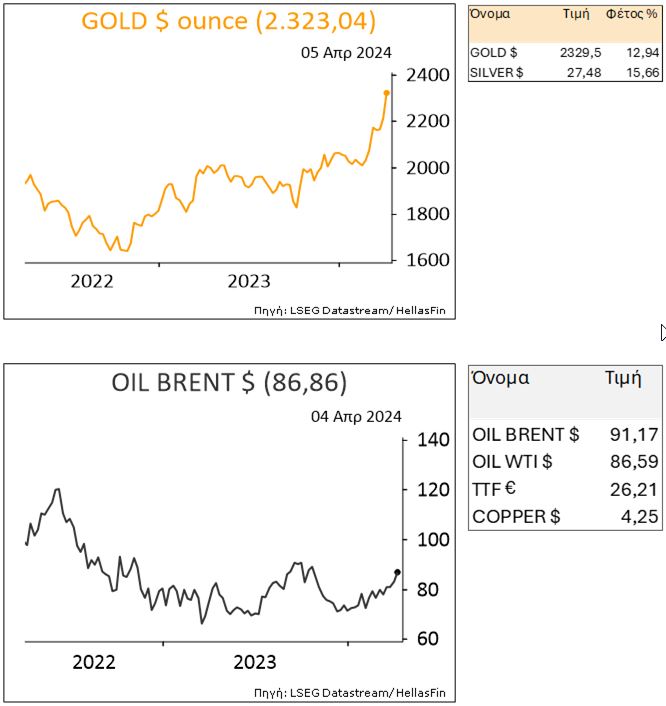
Task: Select the 05 Απρ 2024 date label
Action: [346, 53]
